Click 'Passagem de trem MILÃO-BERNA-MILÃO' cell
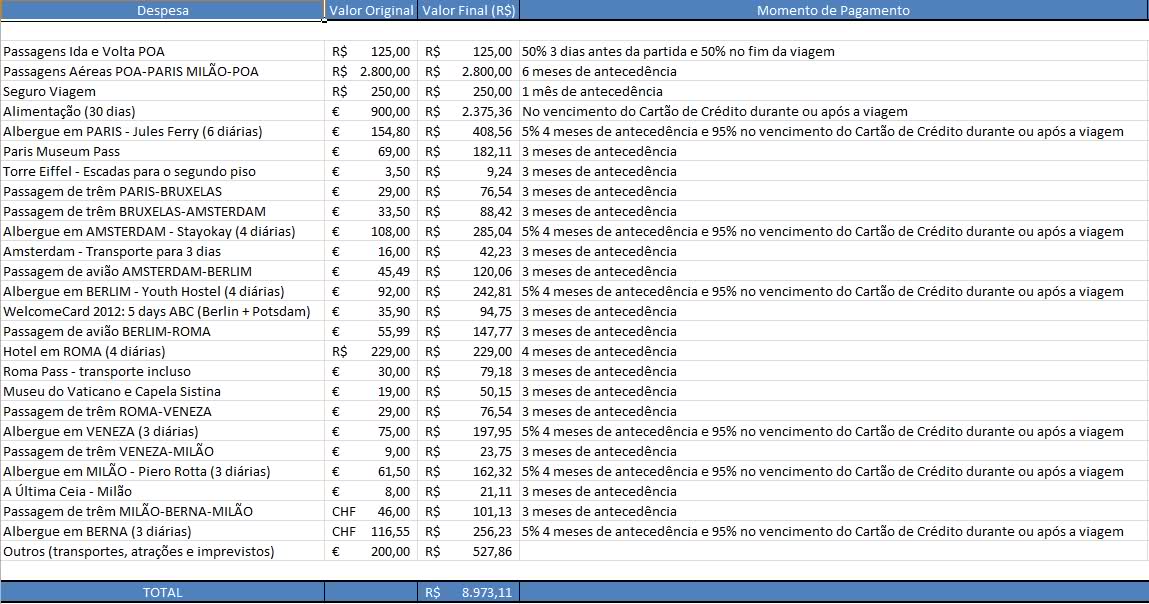The image size is (1149, 604). tap(128, 511)
